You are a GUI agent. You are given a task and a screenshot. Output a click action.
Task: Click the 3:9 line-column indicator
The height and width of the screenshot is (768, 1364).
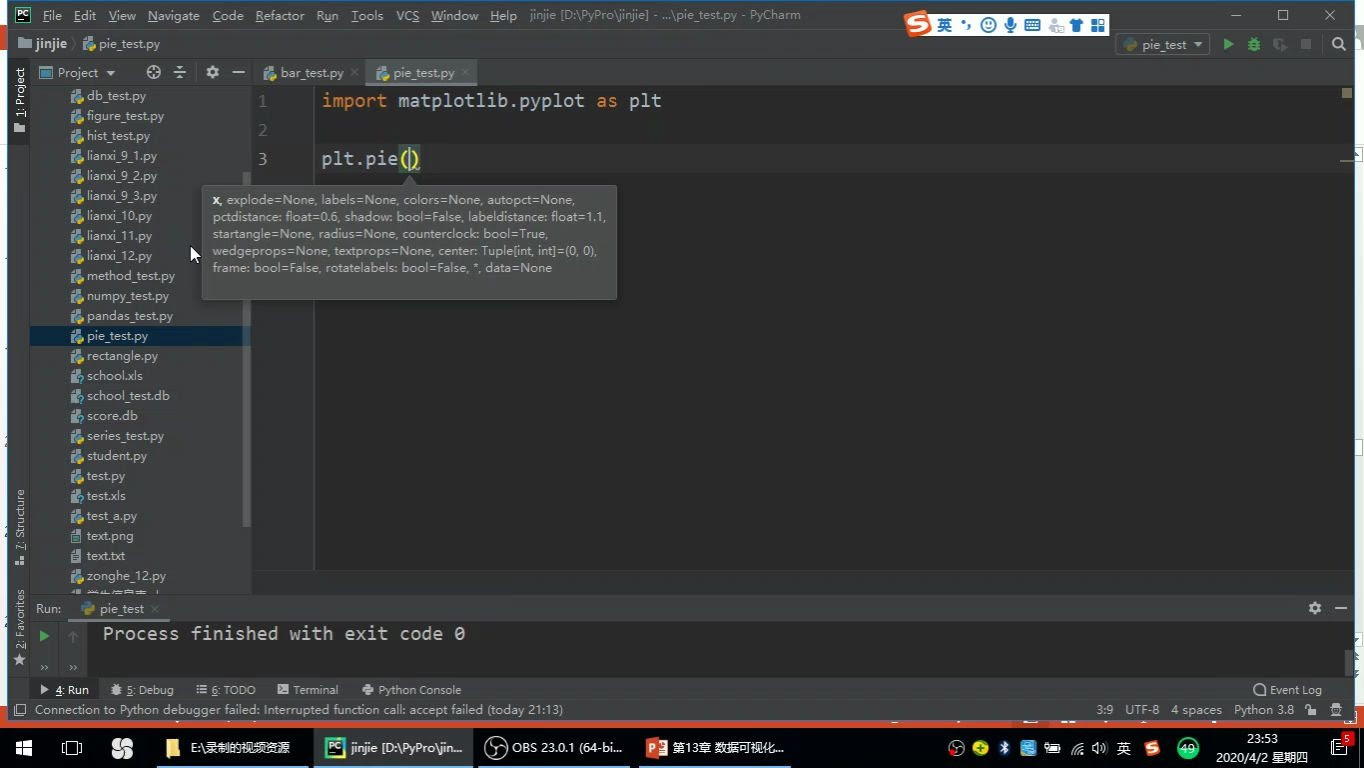pos(1104,710)
